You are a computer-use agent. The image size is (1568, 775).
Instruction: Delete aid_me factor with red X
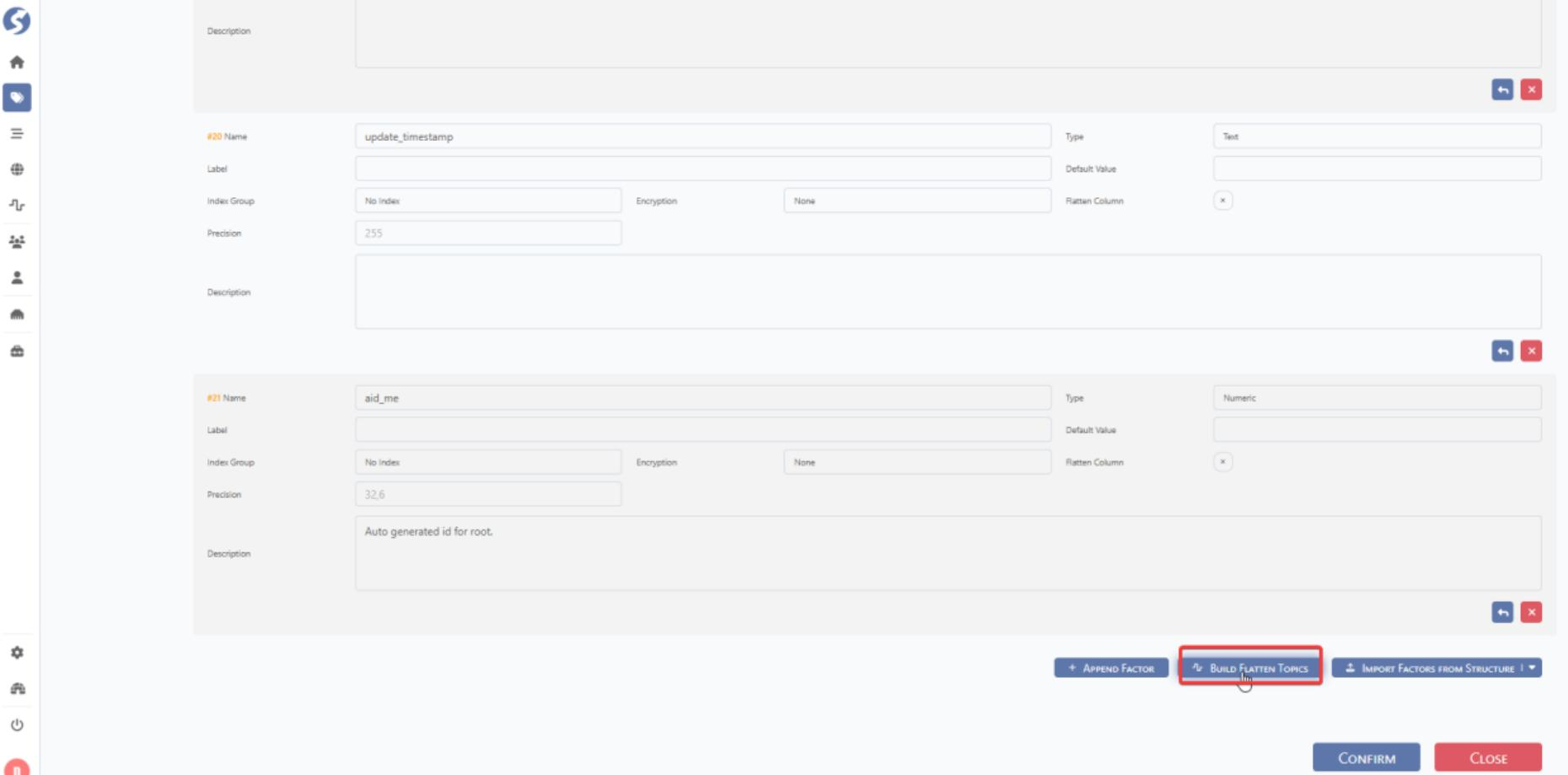[x=1532, y=612]
